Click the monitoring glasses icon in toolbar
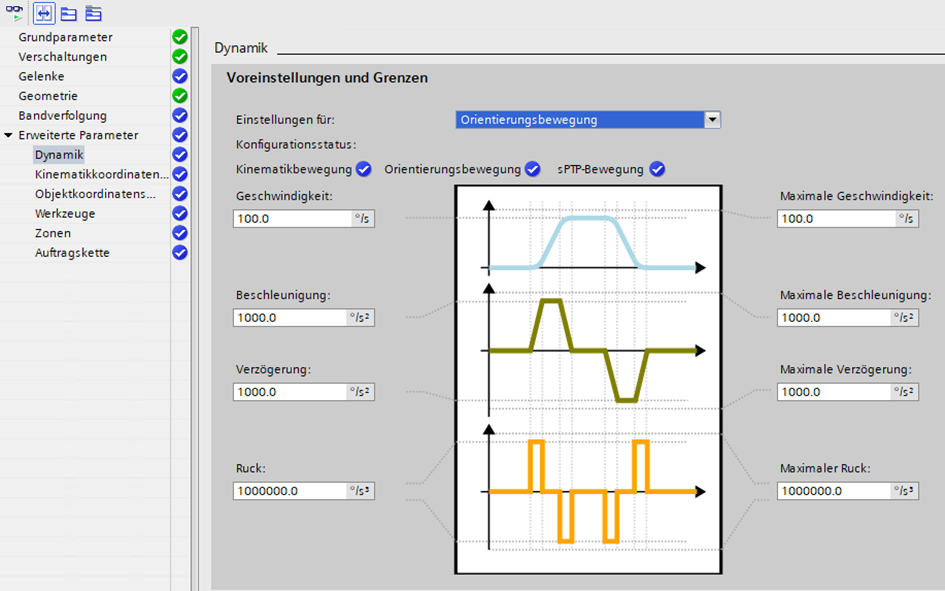945x591 pixels. tap(14, 12)
